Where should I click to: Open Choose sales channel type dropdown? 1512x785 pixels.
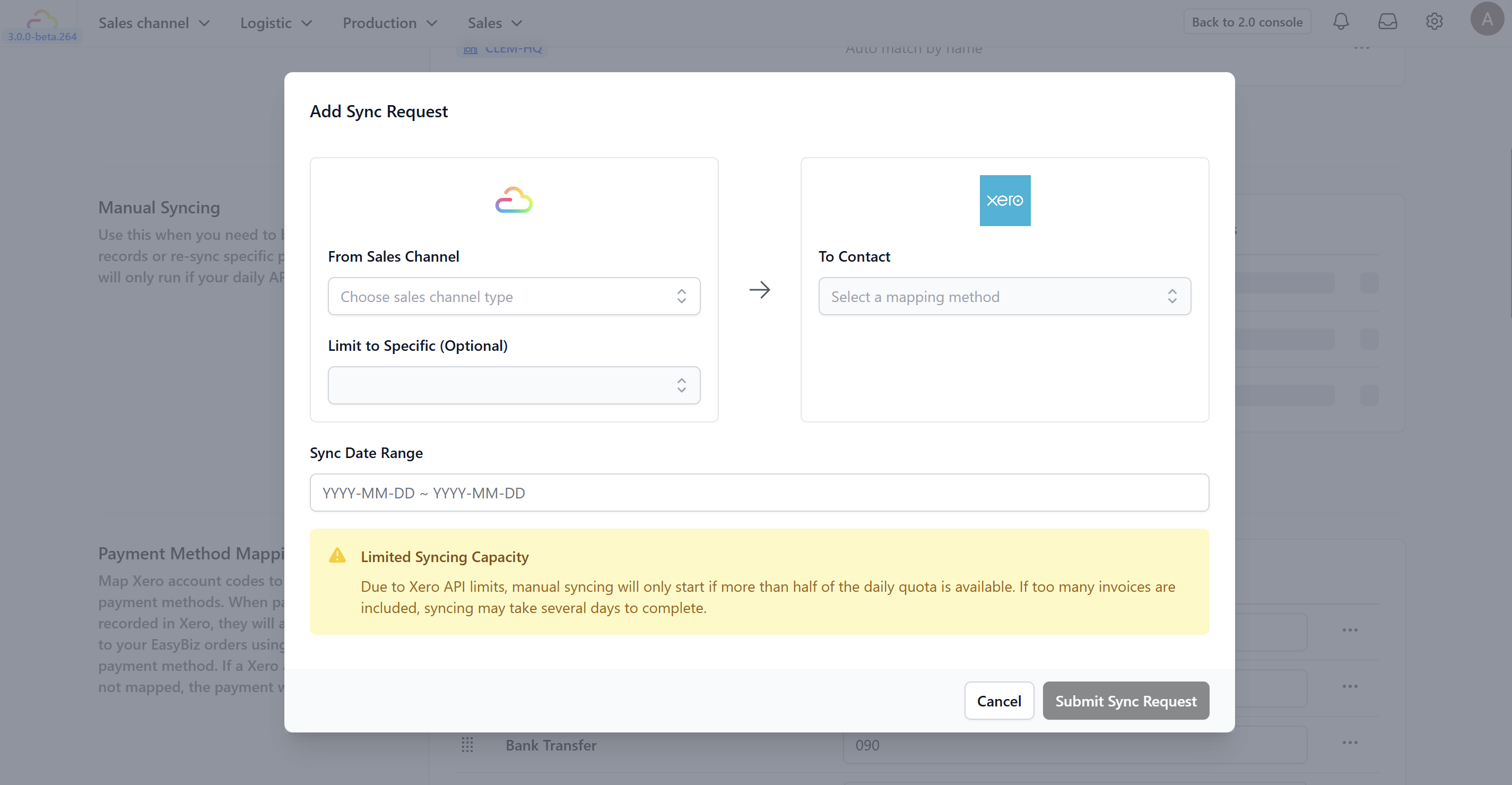[514, 297]
